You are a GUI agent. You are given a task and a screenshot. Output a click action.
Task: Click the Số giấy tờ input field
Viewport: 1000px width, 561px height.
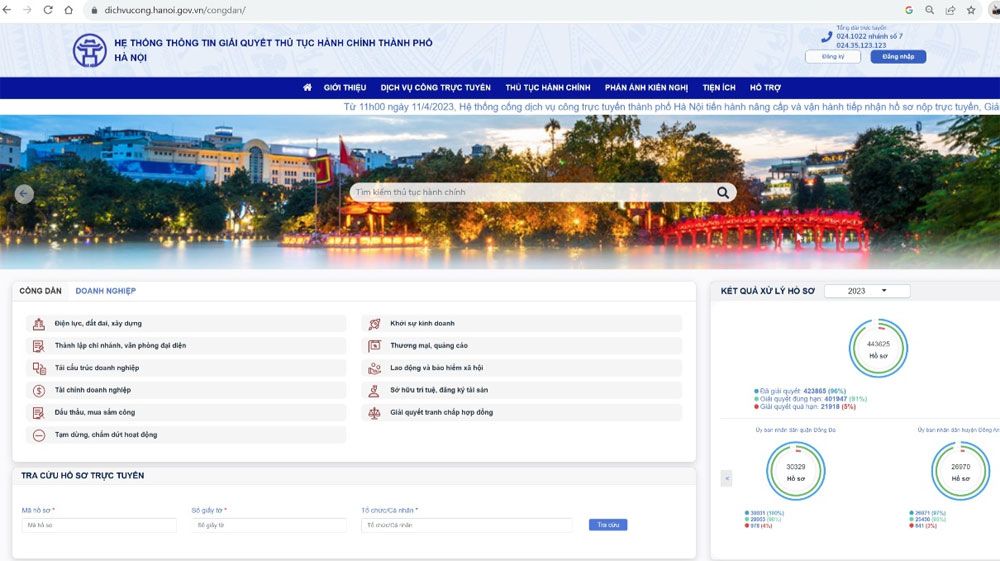click(268, 525)
